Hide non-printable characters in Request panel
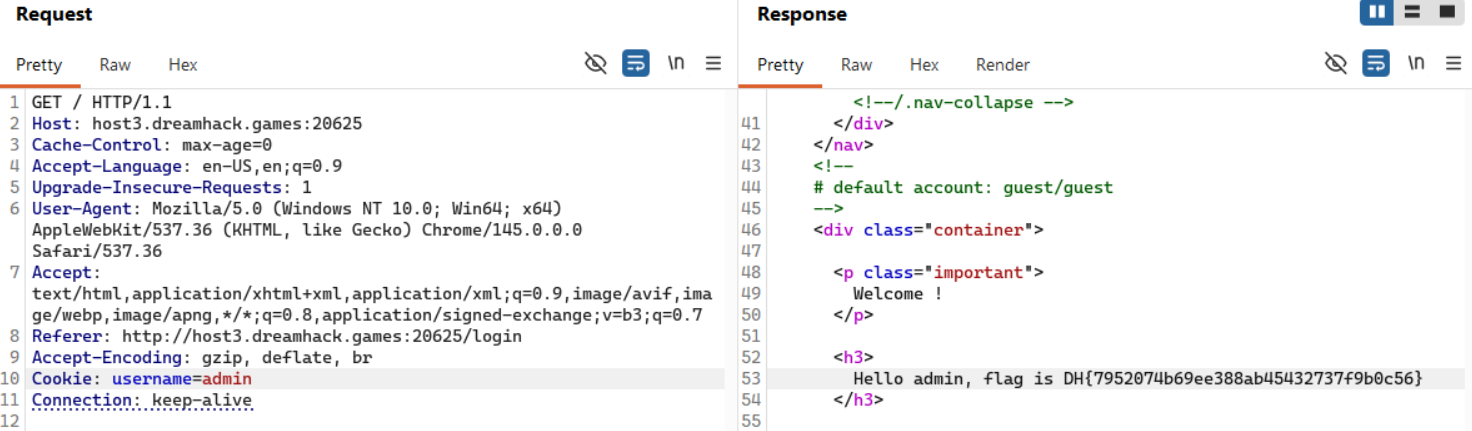Image resolution: width=1472 pixels, height=431 pixels. point(595,64)
